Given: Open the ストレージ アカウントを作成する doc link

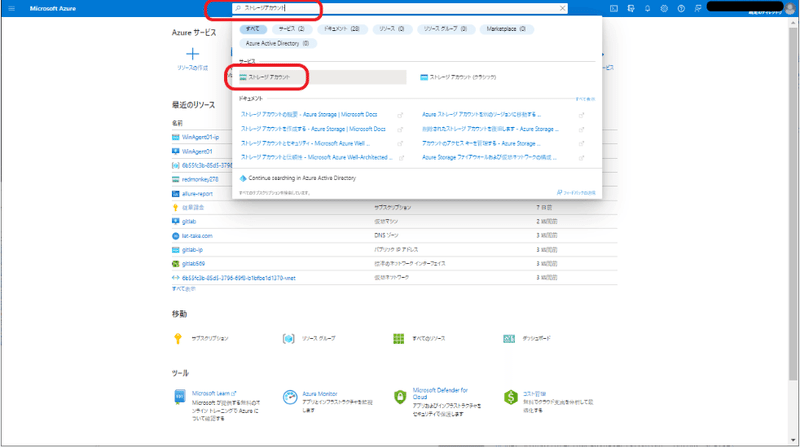Looking at the screenshot, I should (313, 129).
